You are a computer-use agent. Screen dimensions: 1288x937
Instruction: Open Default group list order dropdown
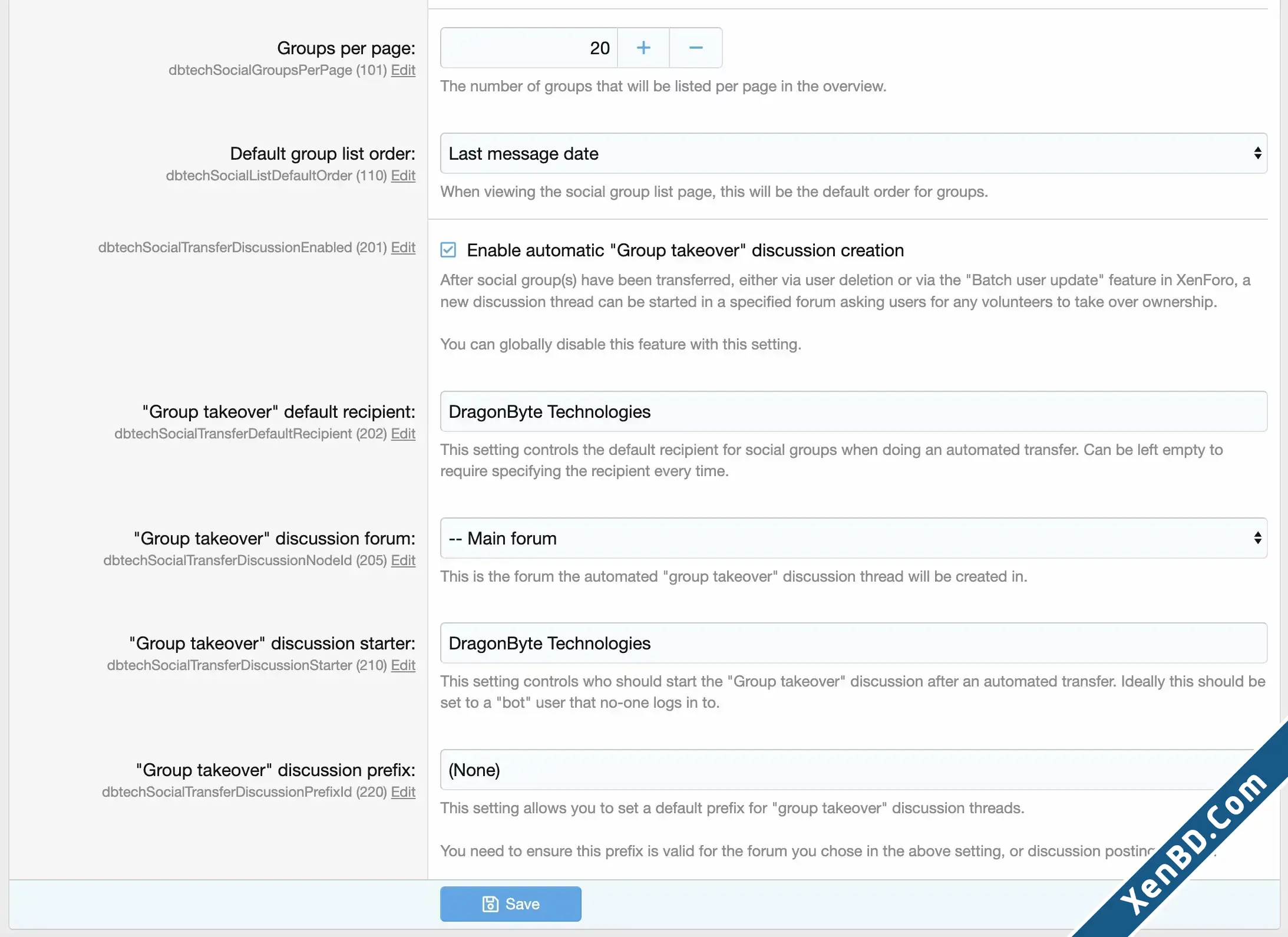pos(854,153)
